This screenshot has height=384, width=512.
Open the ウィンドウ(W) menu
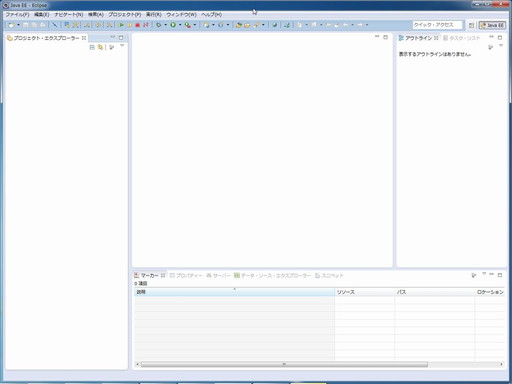181,15
